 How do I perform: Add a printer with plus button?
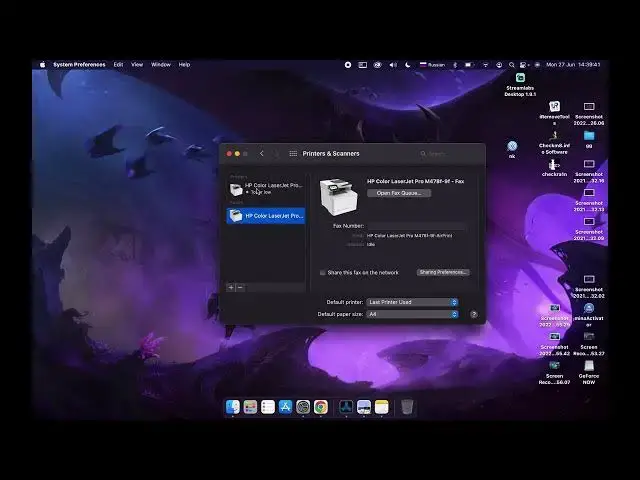(x=231, y=287)
